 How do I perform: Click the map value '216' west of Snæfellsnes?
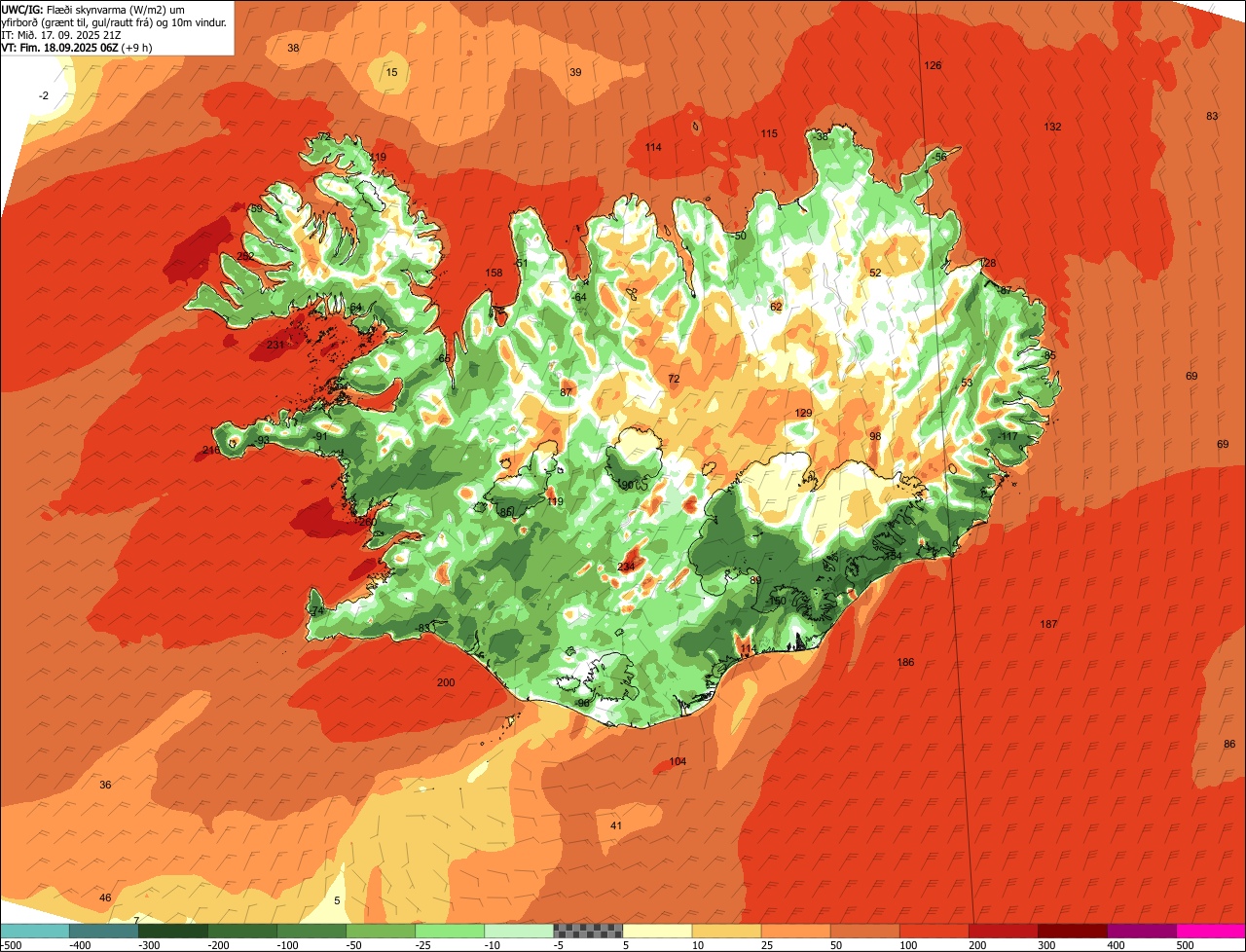pos(211,450)
